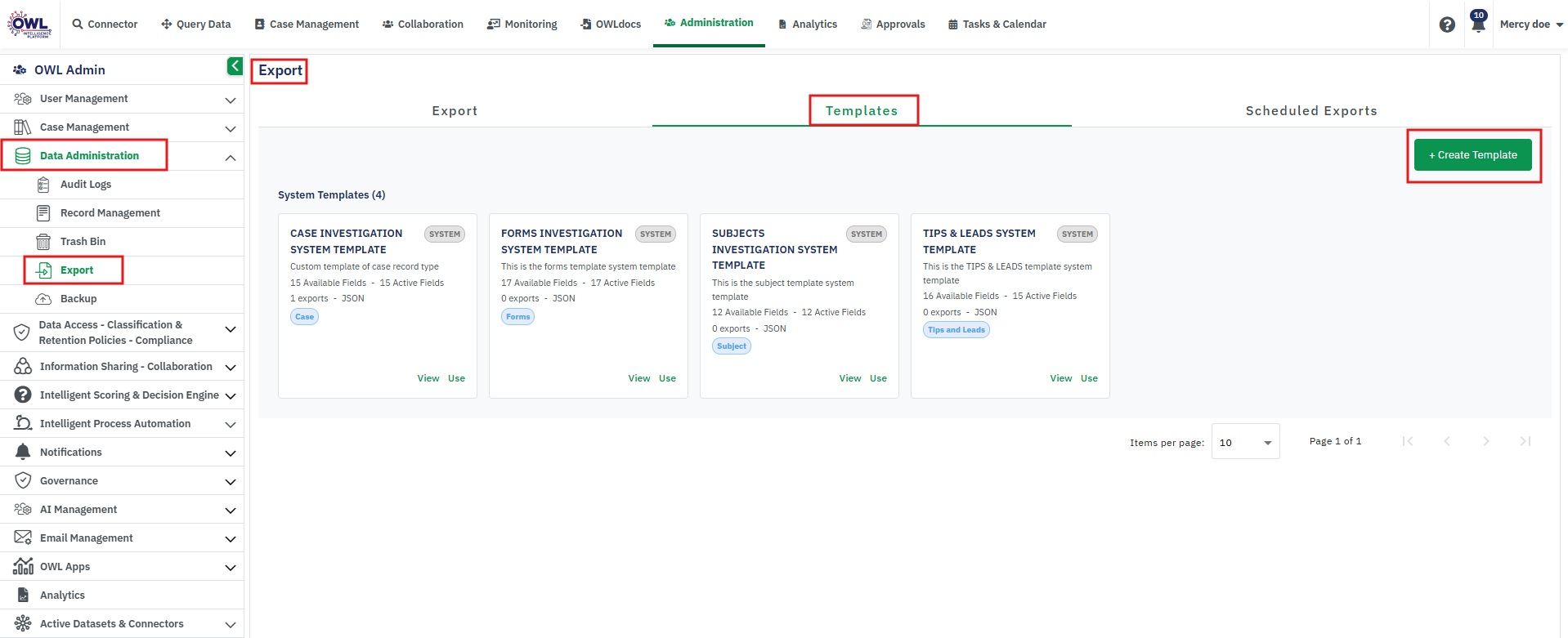Viewport: 1568px width, 638px height.
Task: Open the help question mark icon
Action: [x=1447, y=25]
